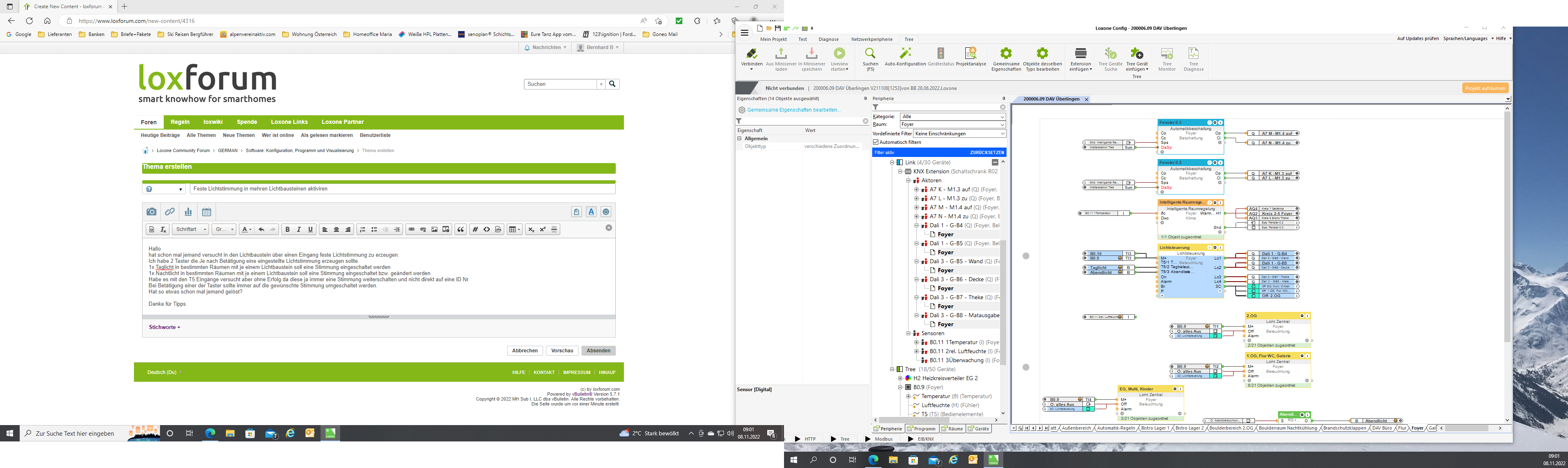
Task: Click the forum topic title input field
Action: [402, 189]
